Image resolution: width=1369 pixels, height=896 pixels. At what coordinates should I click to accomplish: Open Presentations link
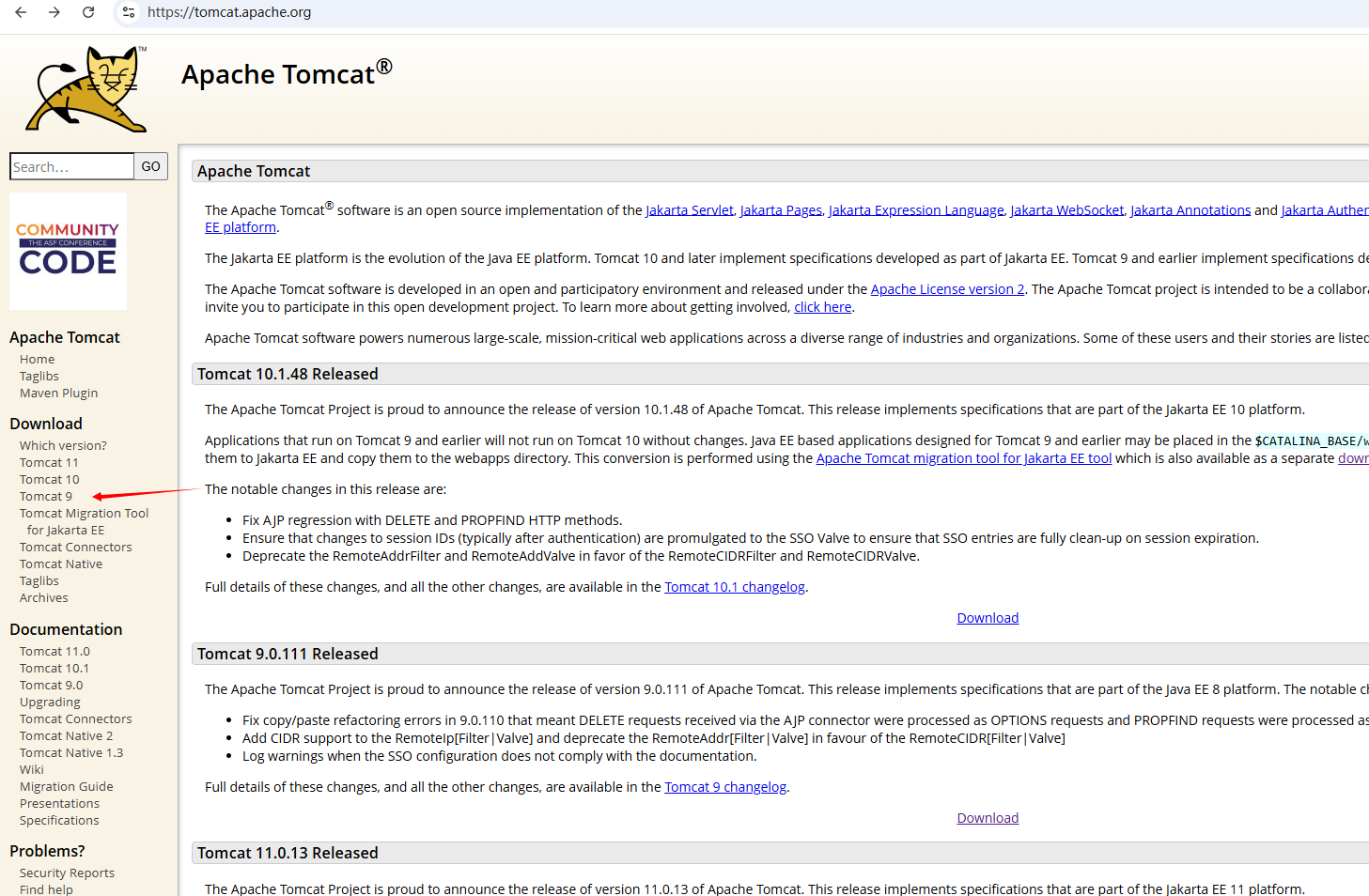coord(60,804)
